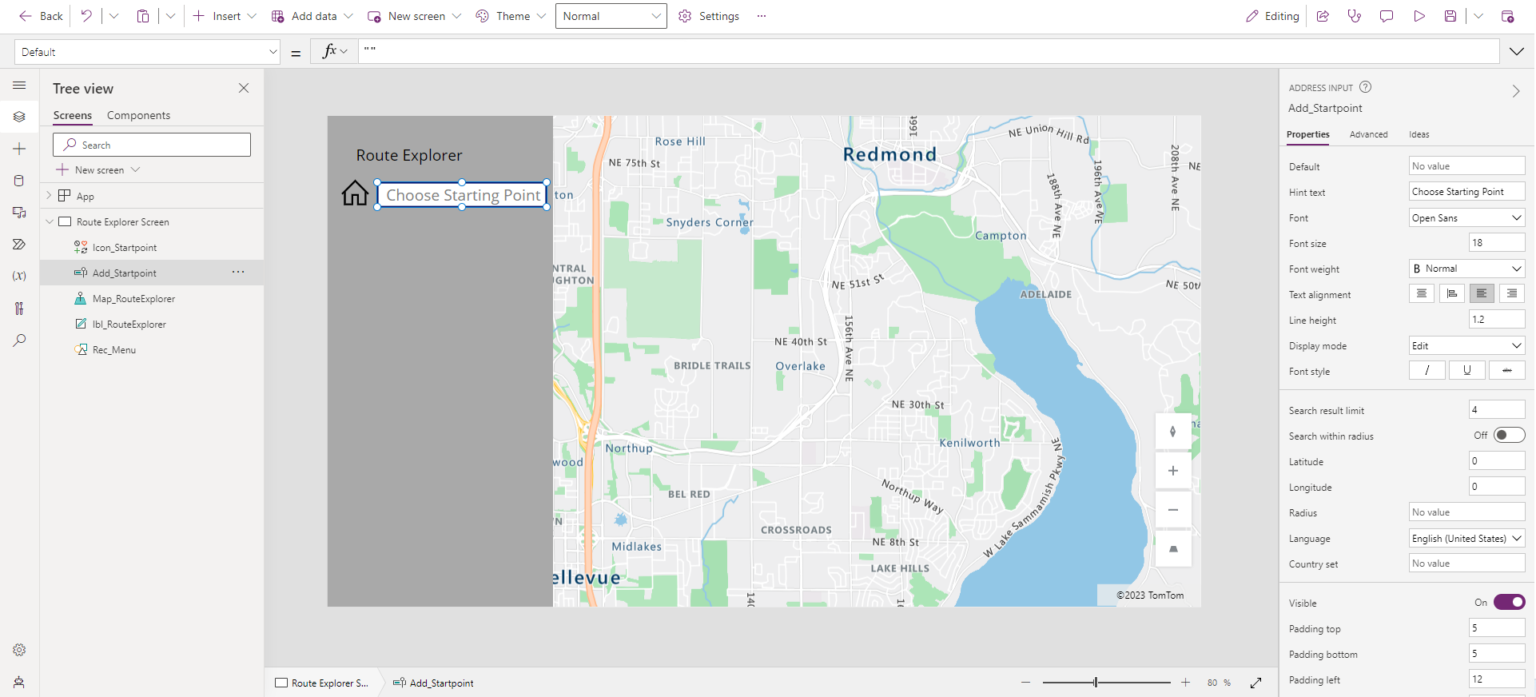Select the Power Automate icon in sidebar
Viewport: 1536px width, 697px height.
pyautogui.click(x=19, y=244)
